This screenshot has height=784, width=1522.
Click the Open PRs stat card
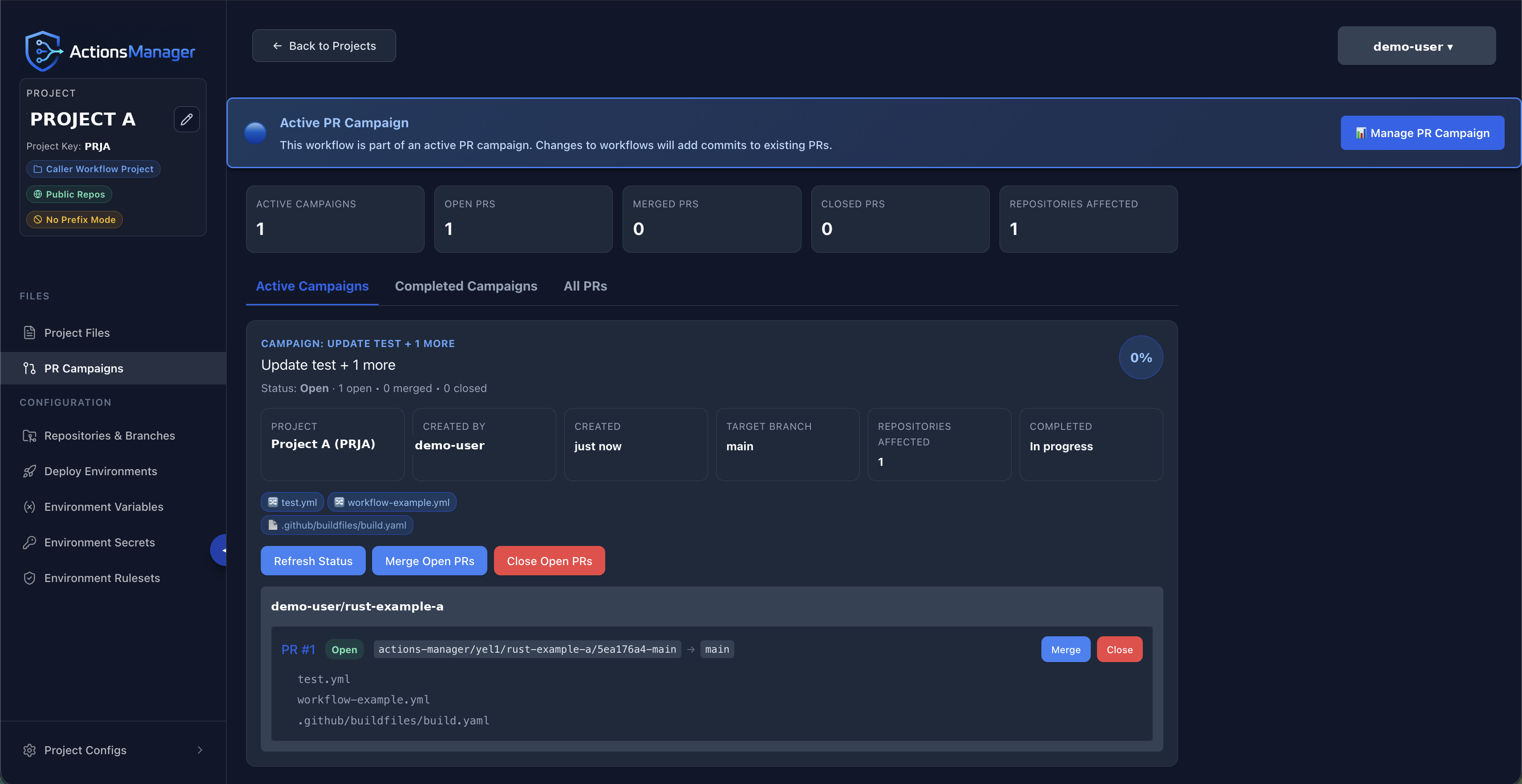point(523,219)
